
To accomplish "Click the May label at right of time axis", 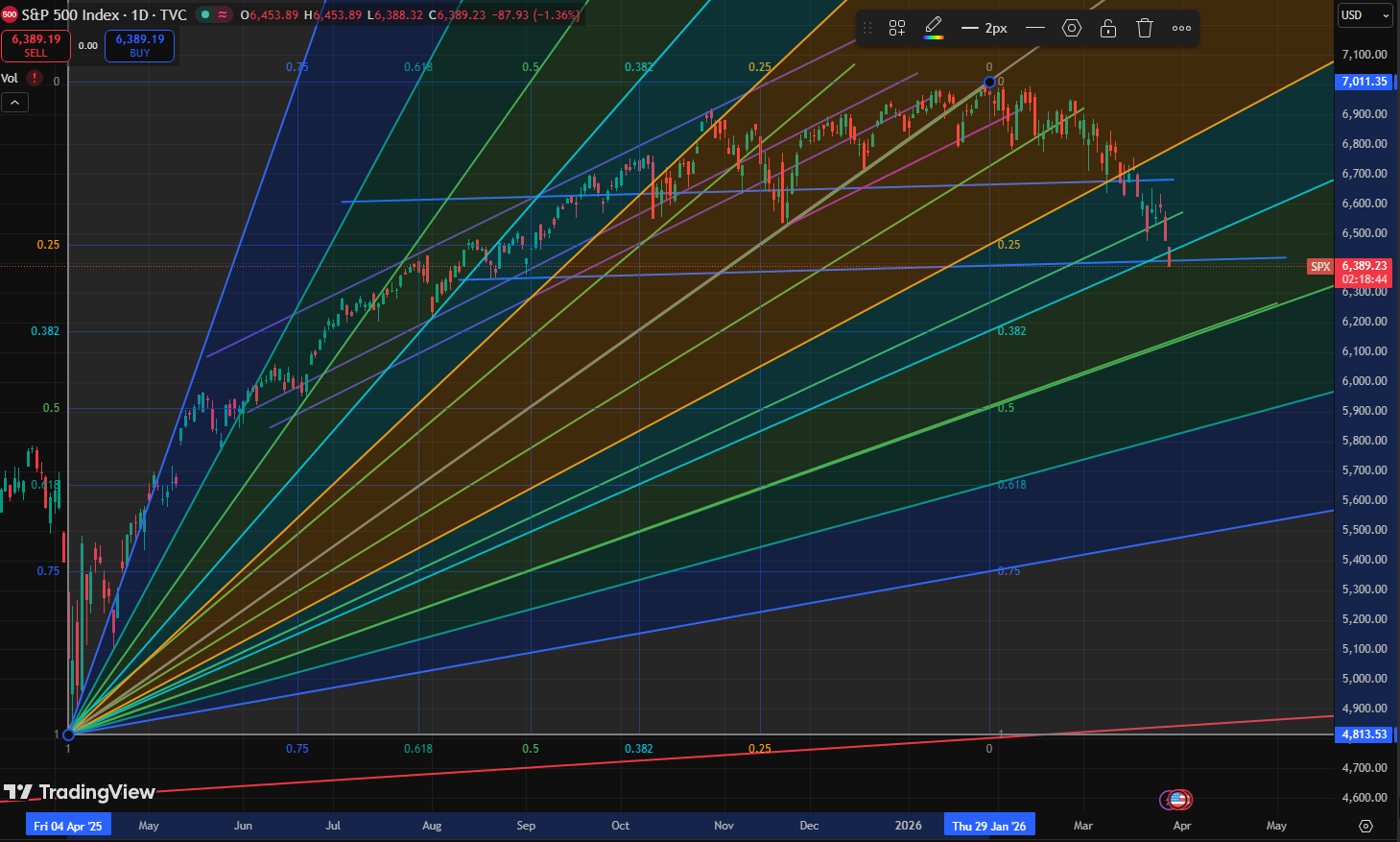I will (1276, 826).
